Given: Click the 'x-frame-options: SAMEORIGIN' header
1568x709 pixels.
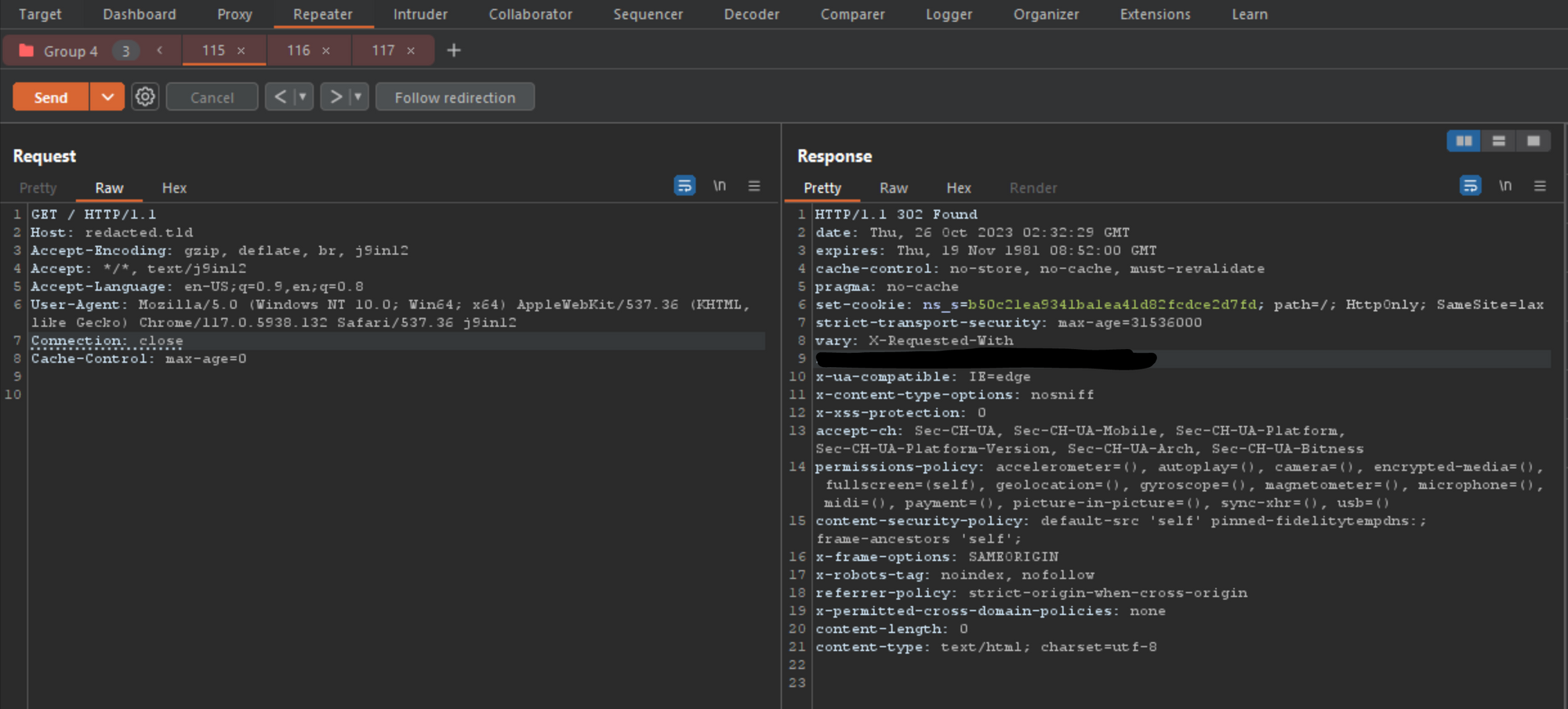Looking at the screenshot, I should [937, 557].
